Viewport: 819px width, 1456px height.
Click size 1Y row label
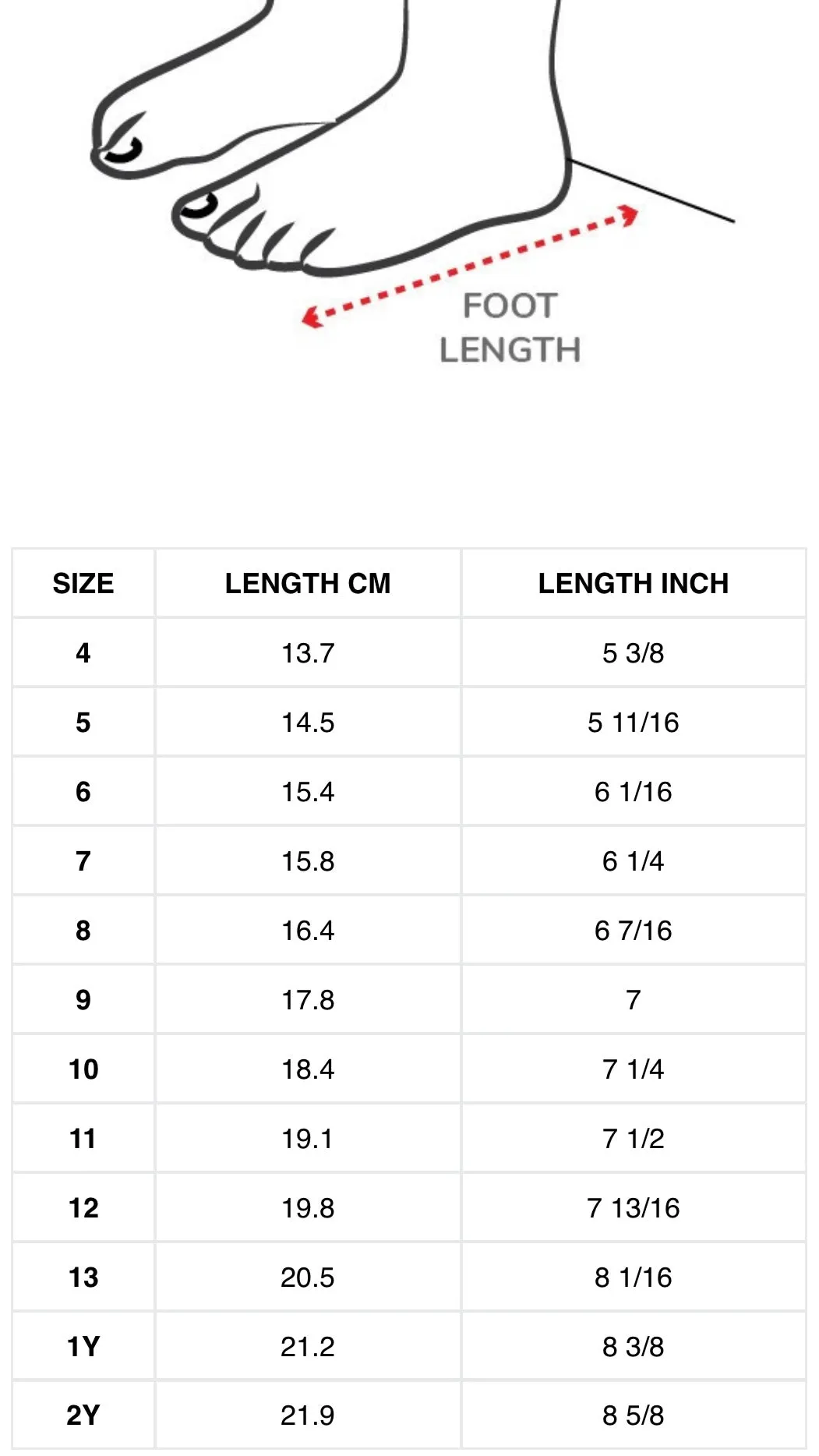[83, 1346]
